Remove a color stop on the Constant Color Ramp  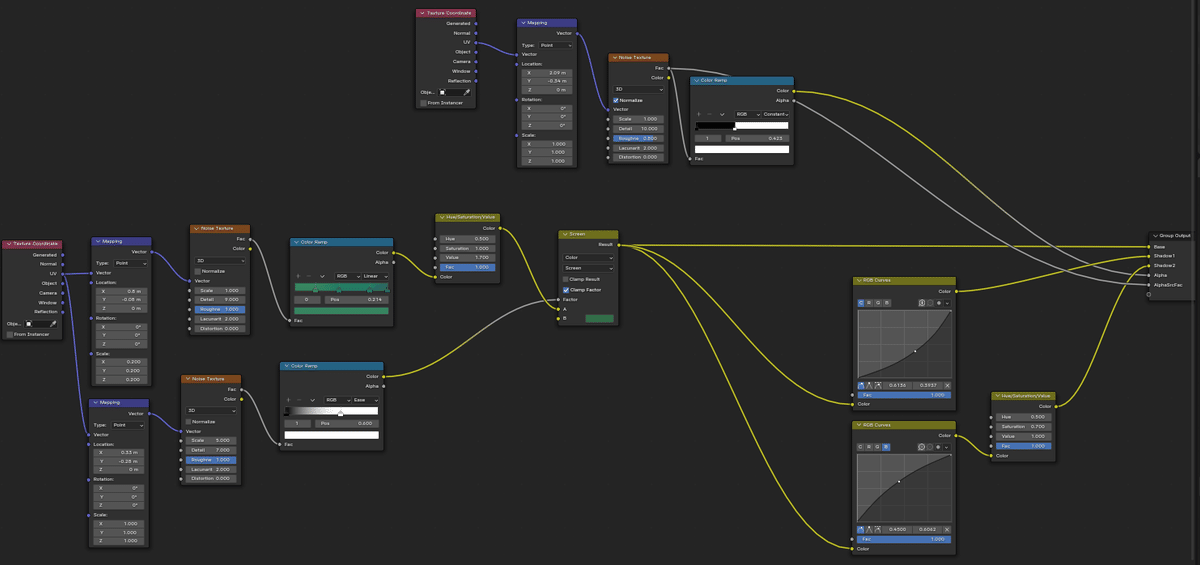[x=709, y=114]
